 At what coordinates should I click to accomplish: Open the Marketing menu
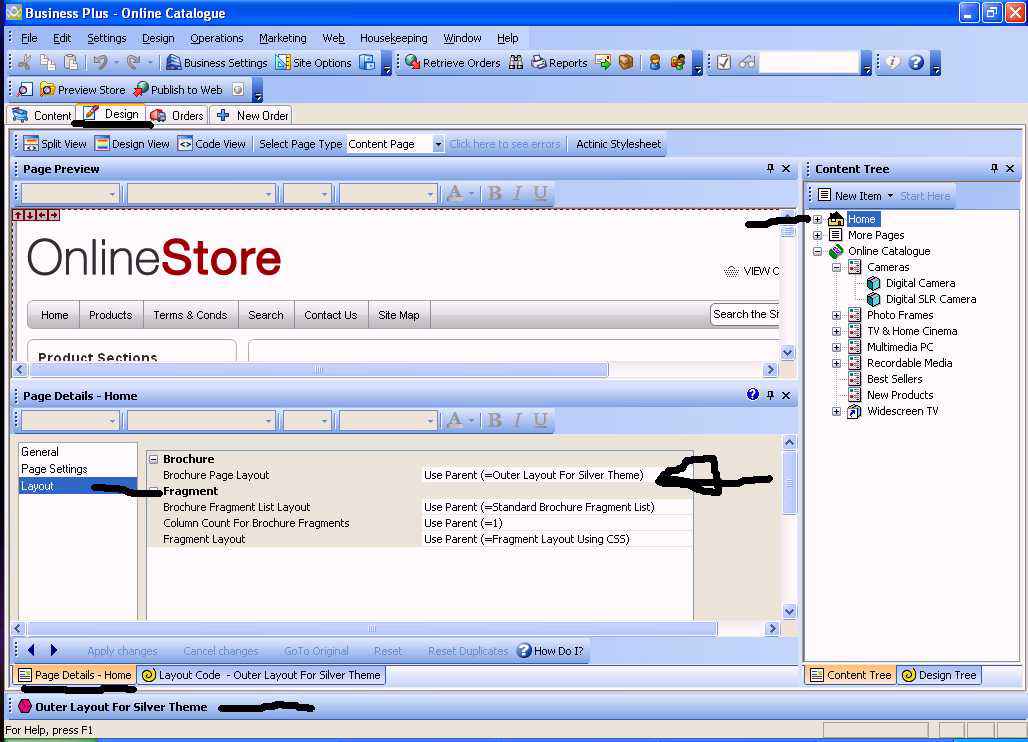point(282,38)
